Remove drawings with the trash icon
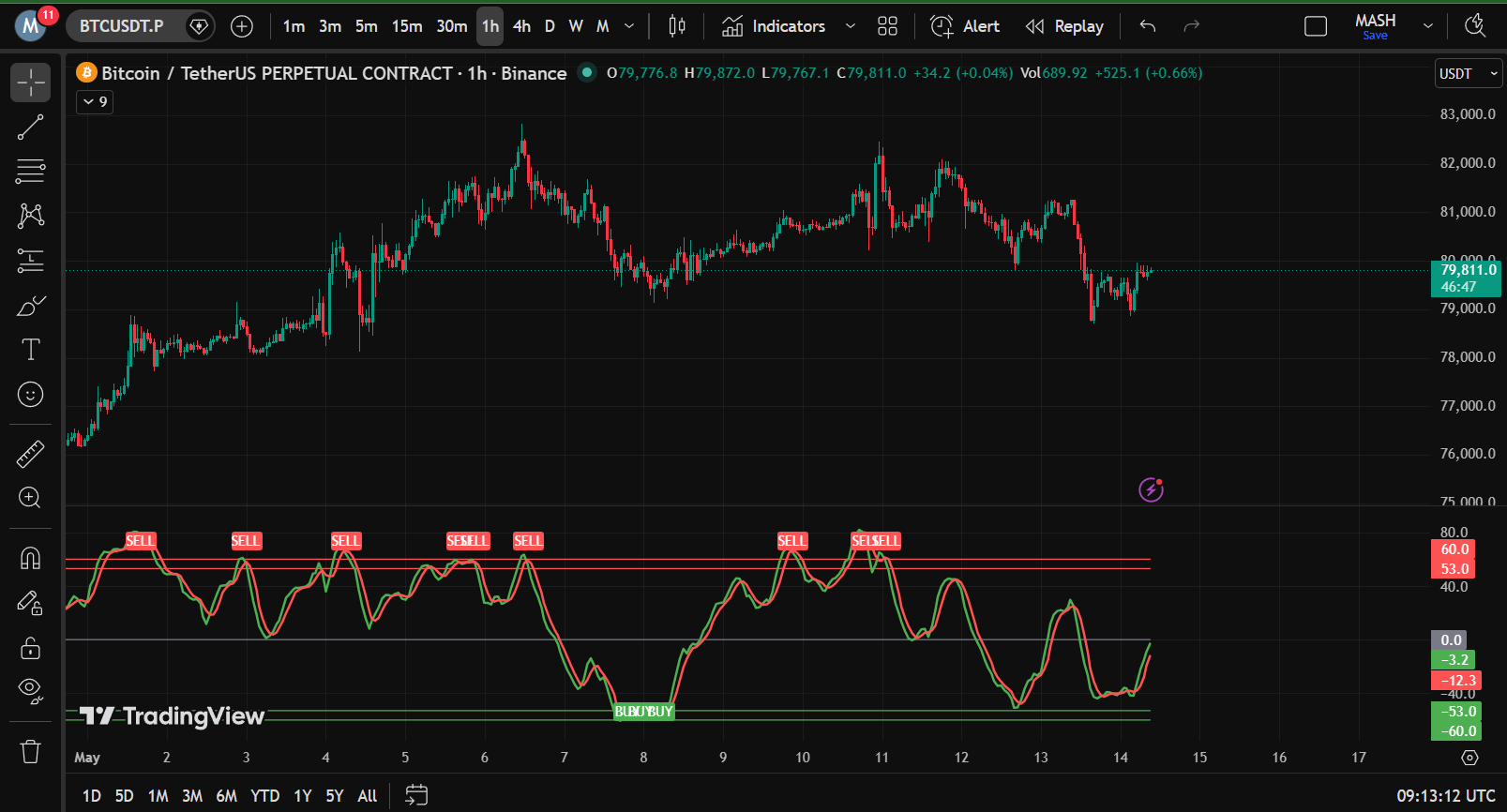Image resolution: width=1507 pixels, height=812 pixels. [x=30, y=751]
